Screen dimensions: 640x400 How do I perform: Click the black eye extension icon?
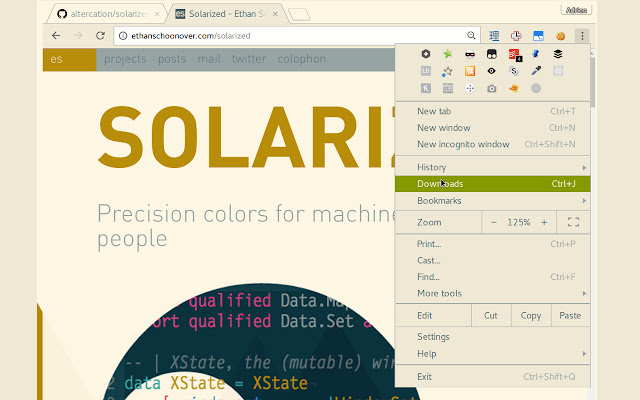(492, 71)
